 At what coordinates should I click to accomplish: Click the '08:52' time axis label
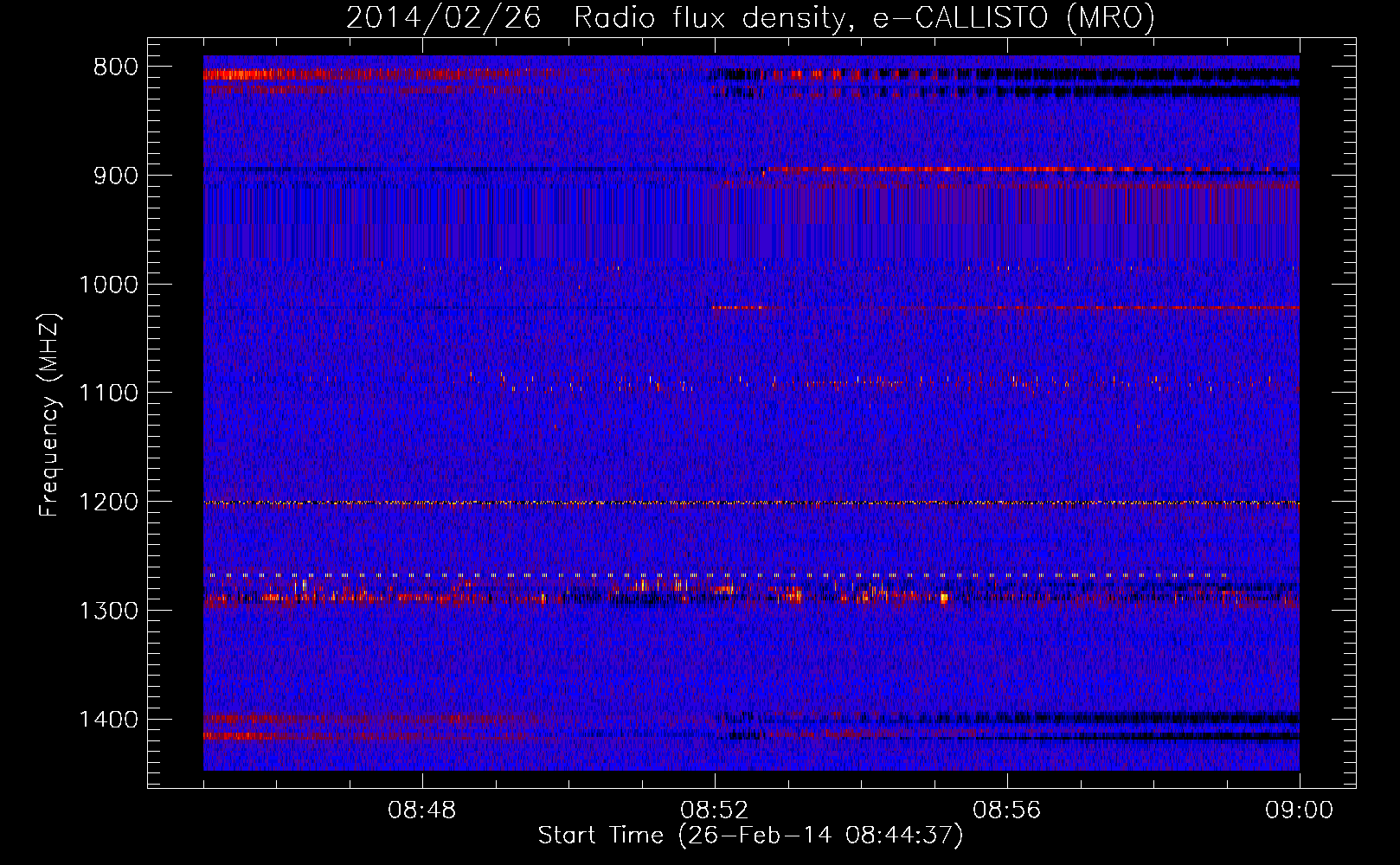coord(715,811)
